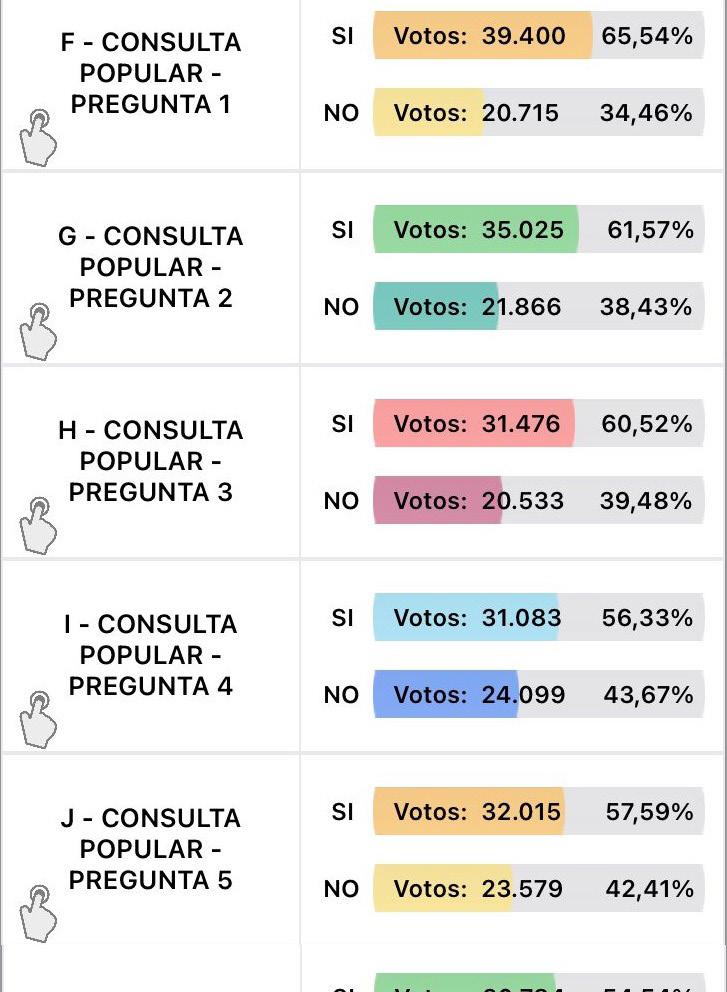Tap the hand pointer icon in Pregunta 4

tap(38, 720)
